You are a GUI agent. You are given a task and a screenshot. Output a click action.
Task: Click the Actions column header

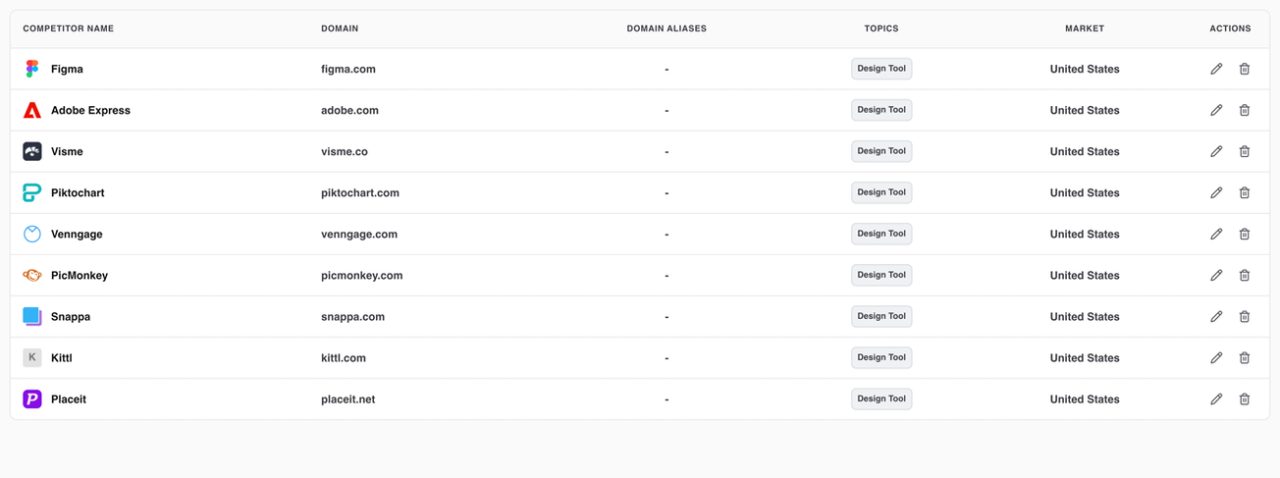pos(1230,29)
